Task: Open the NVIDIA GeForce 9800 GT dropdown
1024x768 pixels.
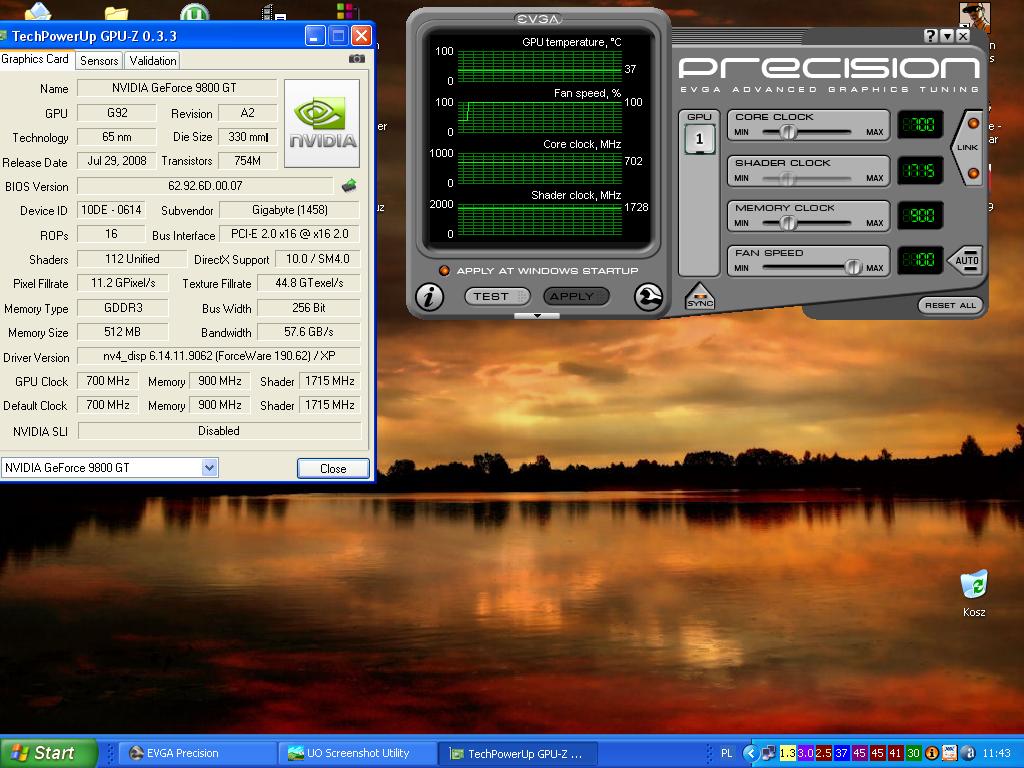Action: 209,468
